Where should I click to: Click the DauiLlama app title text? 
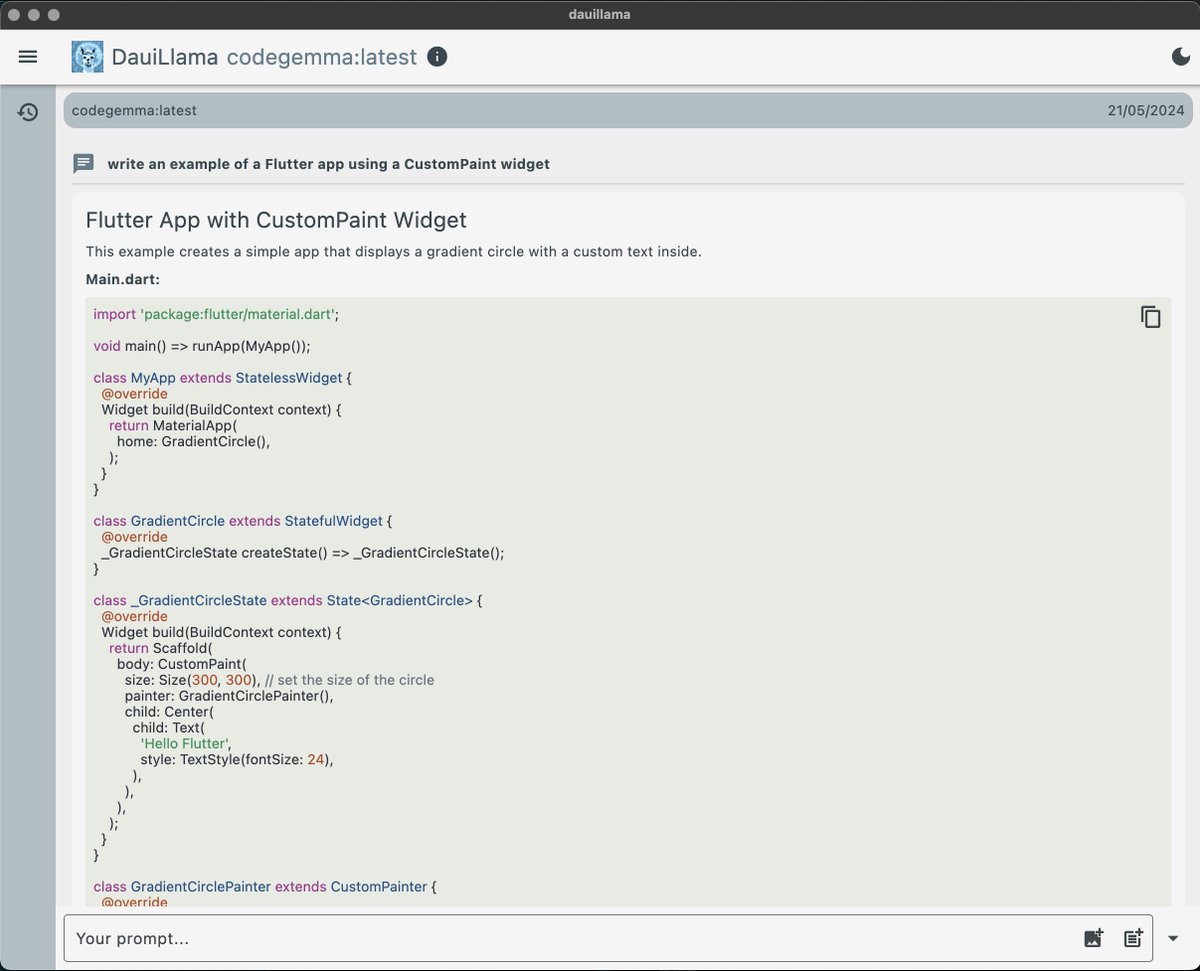165,57
